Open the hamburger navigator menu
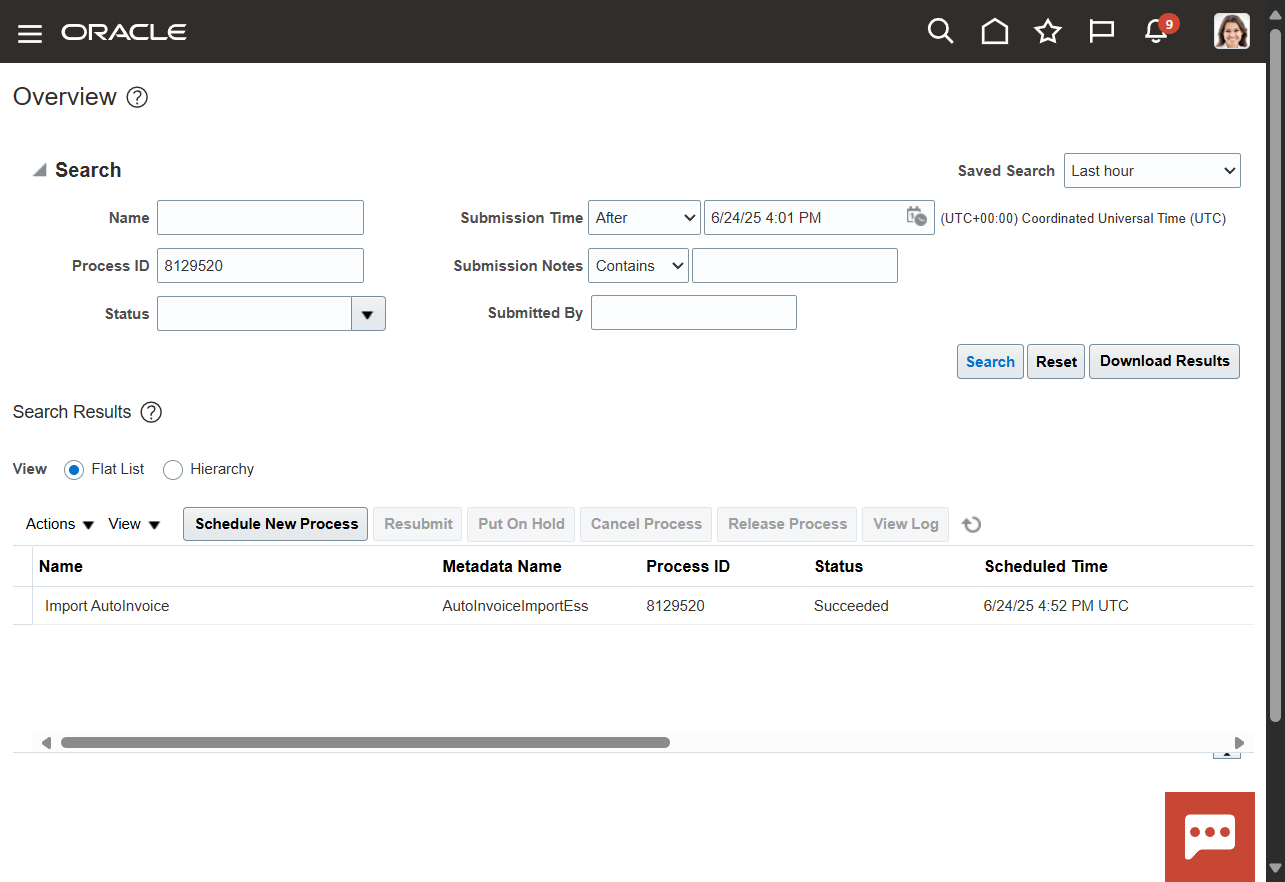The height and width of the screenshot is (882, 1285). 30,33
